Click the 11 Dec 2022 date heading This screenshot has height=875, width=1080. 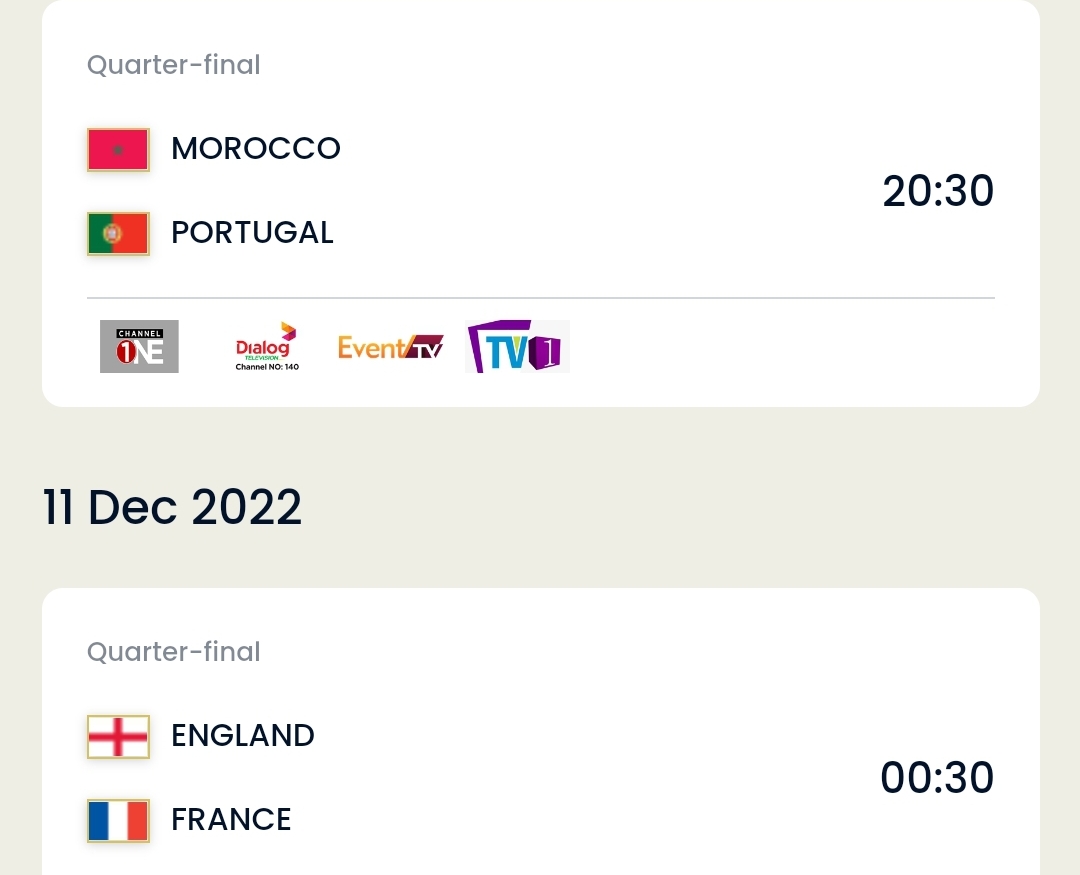pos(172,507)
